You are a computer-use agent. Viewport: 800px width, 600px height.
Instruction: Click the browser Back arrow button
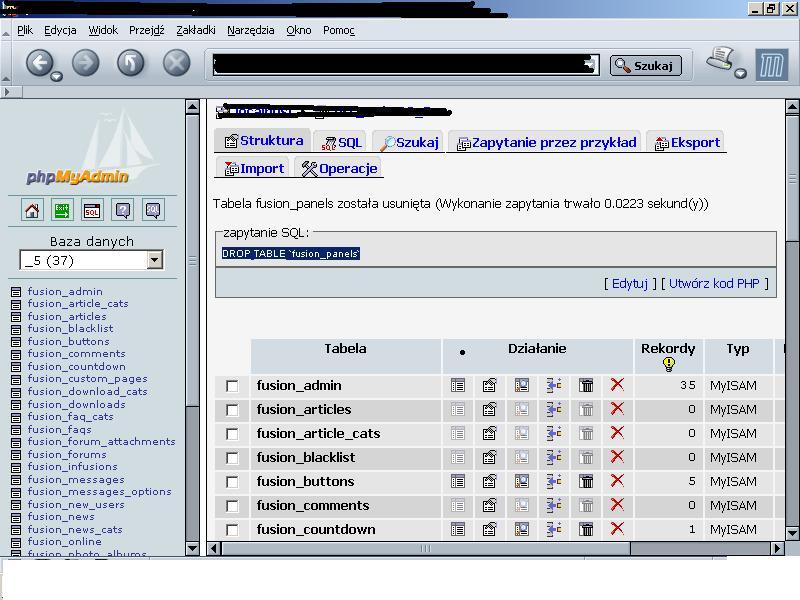click(38, 64)
